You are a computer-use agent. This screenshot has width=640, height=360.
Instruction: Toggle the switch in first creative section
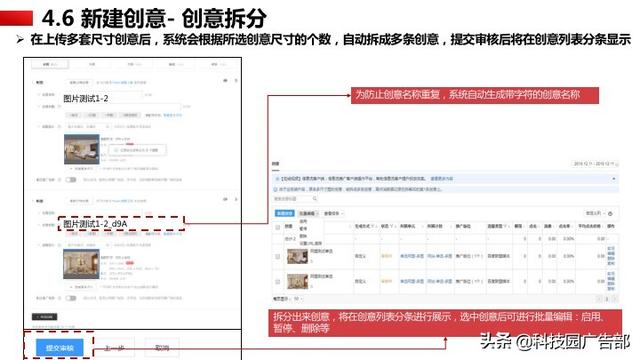point(71,180)
